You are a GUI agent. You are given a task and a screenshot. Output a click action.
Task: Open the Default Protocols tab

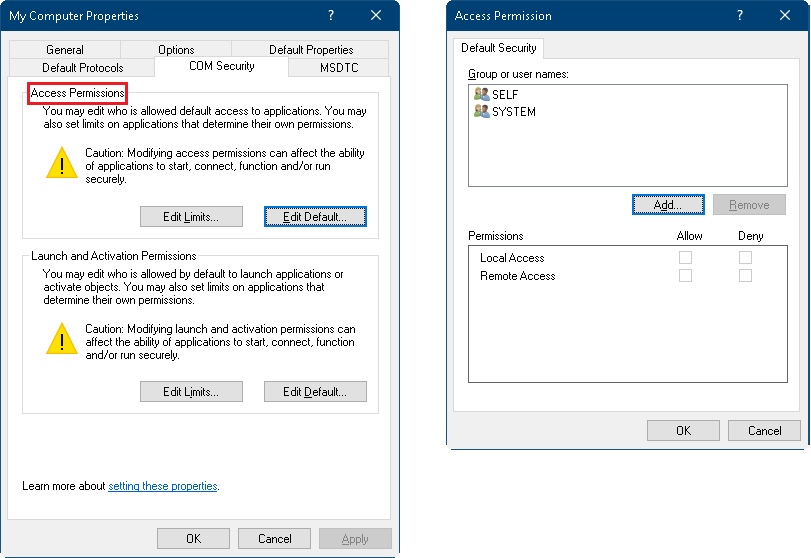(x=84, y=68)
